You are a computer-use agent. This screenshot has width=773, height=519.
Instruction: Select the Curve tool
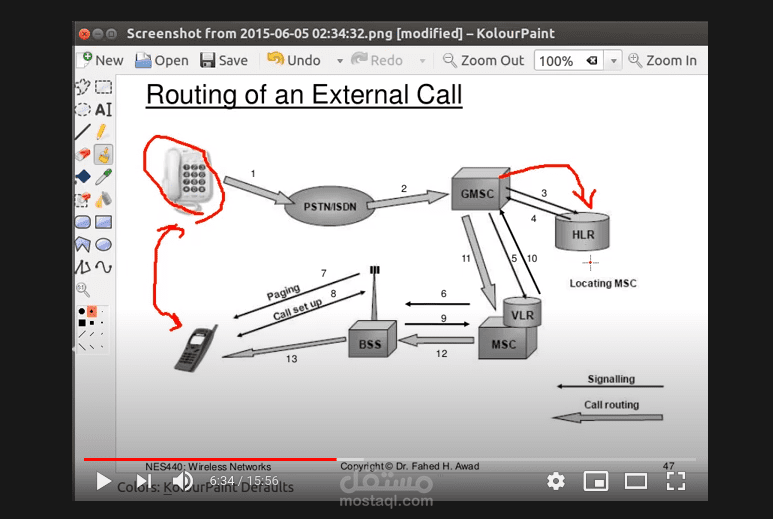(x=104, y=267)
